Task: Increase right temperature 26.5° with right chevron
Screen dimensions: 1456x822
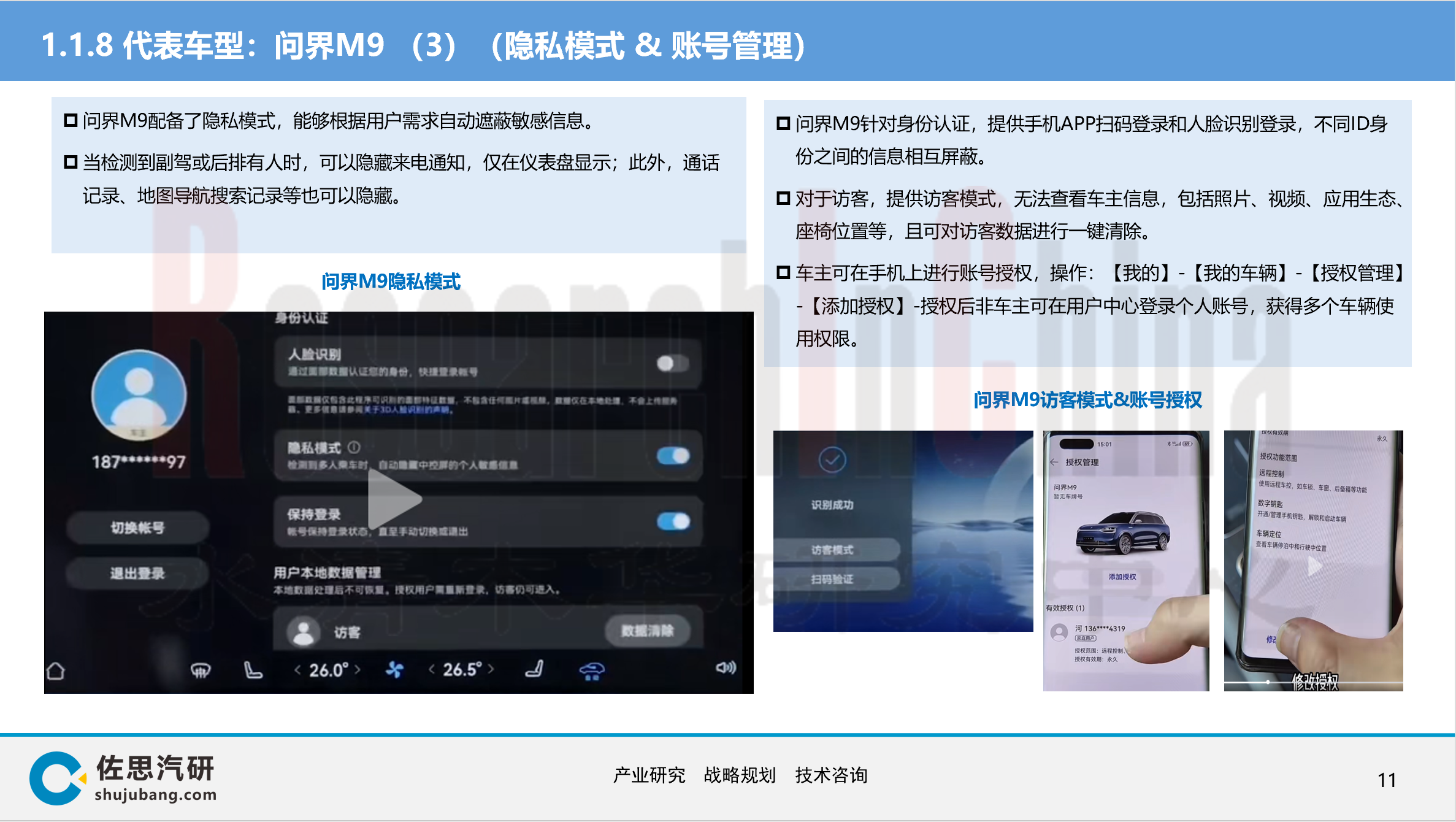Action: (491, 669)
